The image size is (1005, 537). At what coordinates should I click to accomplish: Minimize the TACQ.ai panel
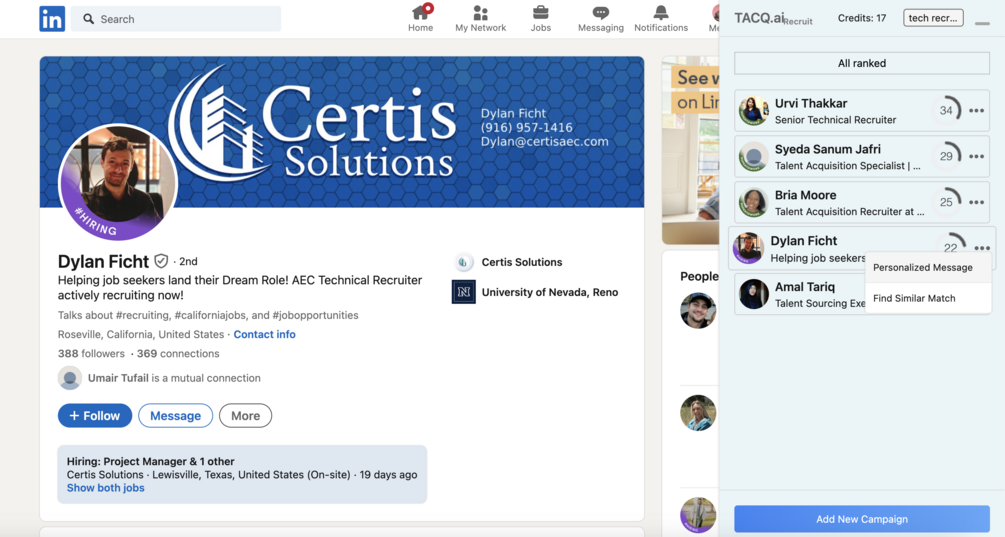tap(982, 23)
